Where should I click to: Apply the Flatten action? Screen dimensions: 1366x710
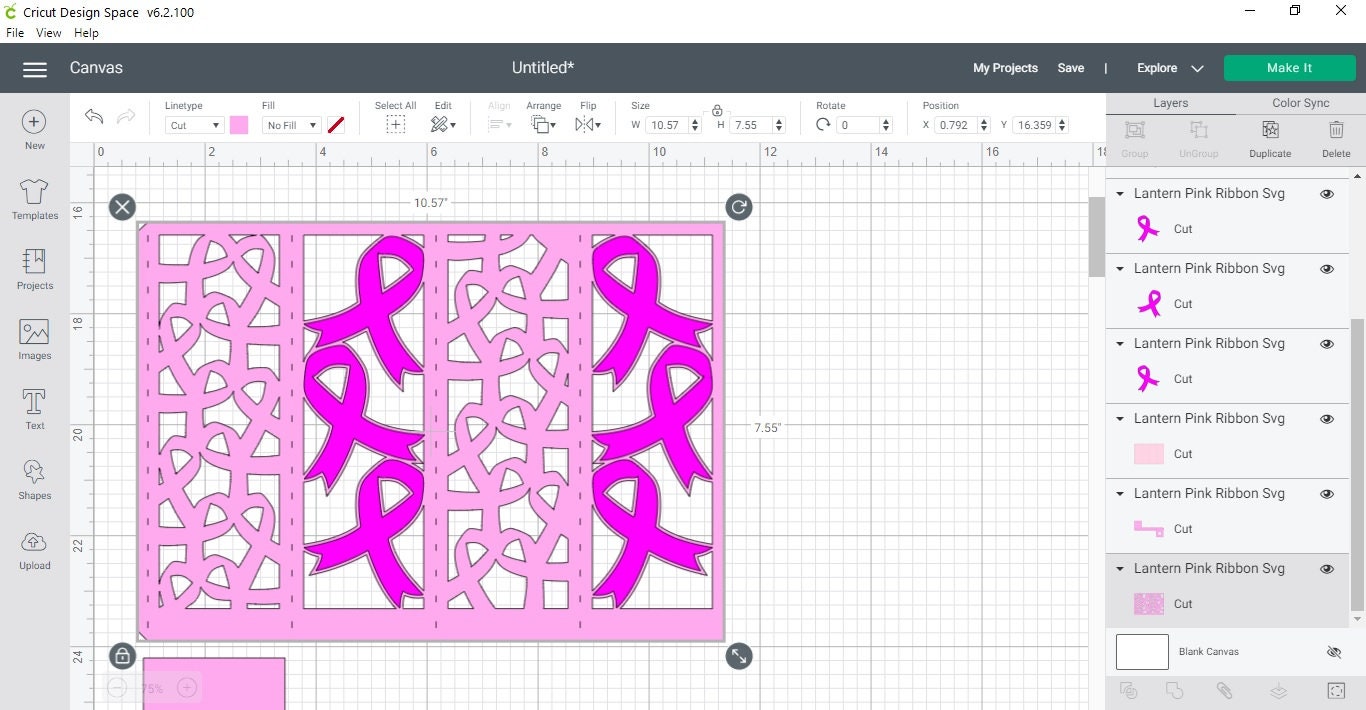point(1278,690)
